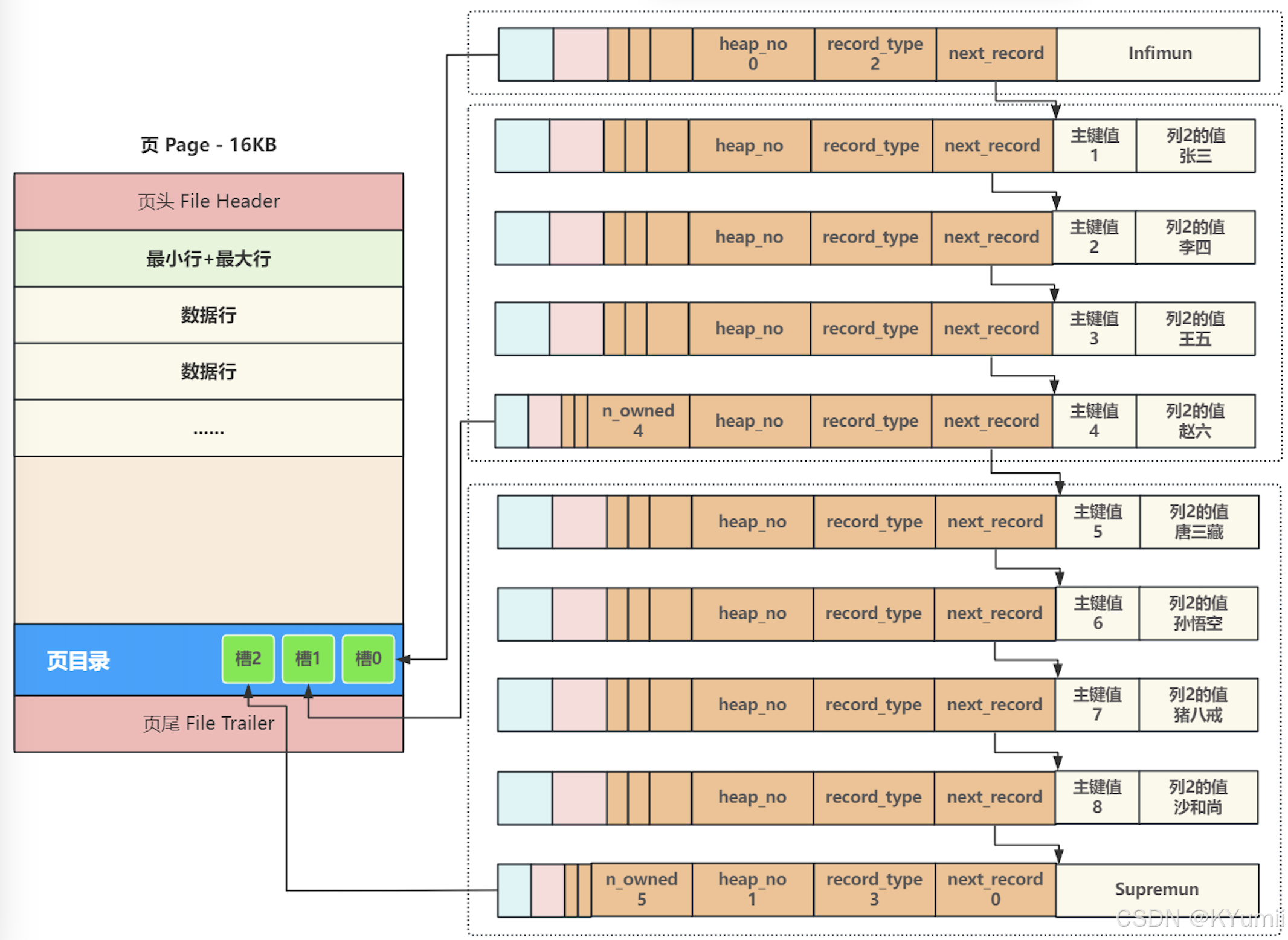Select the 张三 value cell
The image size is (1288, 940).
[x=1196, y=146]
